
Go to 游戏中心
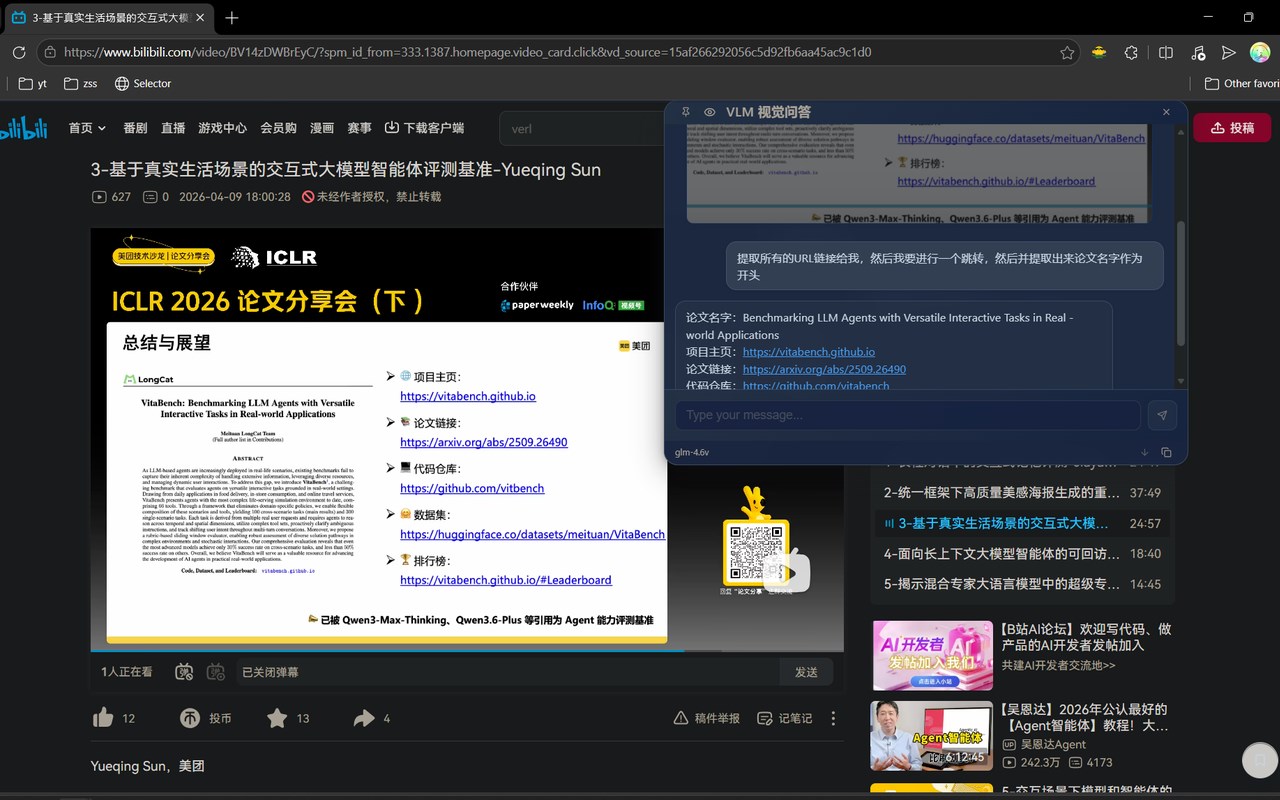222,128
